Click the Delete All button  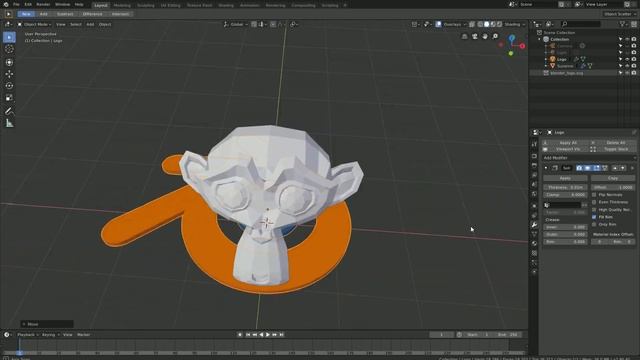(613, 143)
